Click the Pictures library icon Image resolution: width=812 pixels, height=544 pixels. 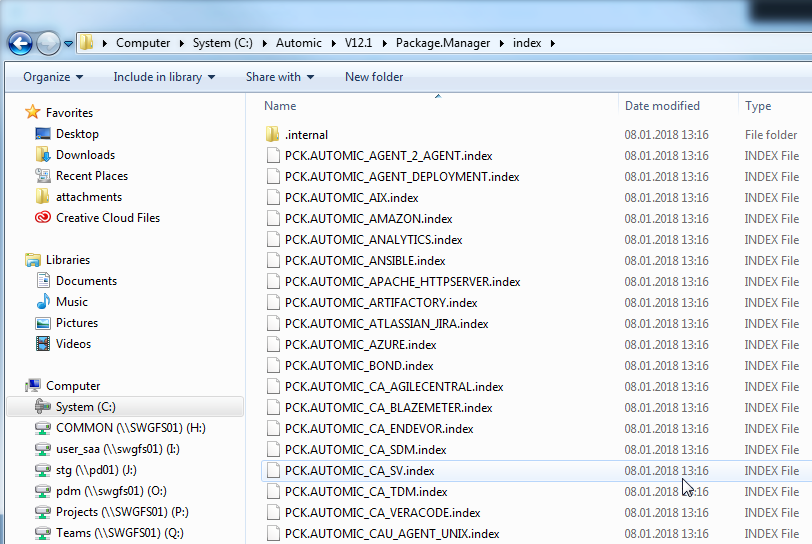(43, 323)
